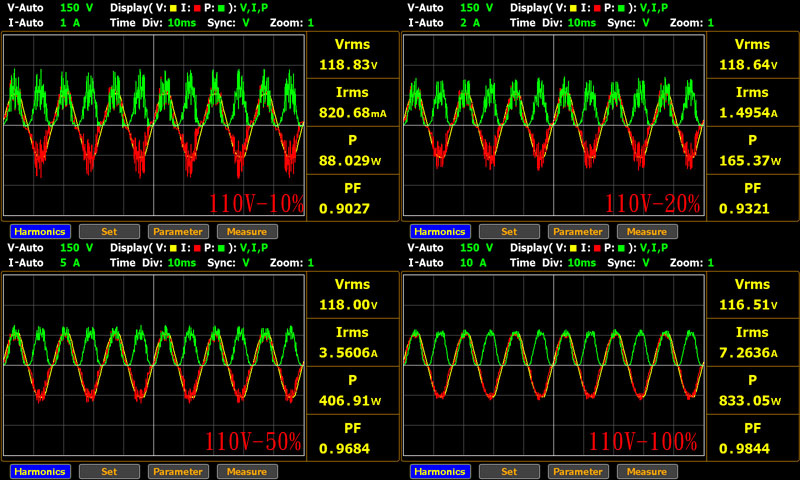Click the I-Auto 1 A range value

click(x=70, y=23)
